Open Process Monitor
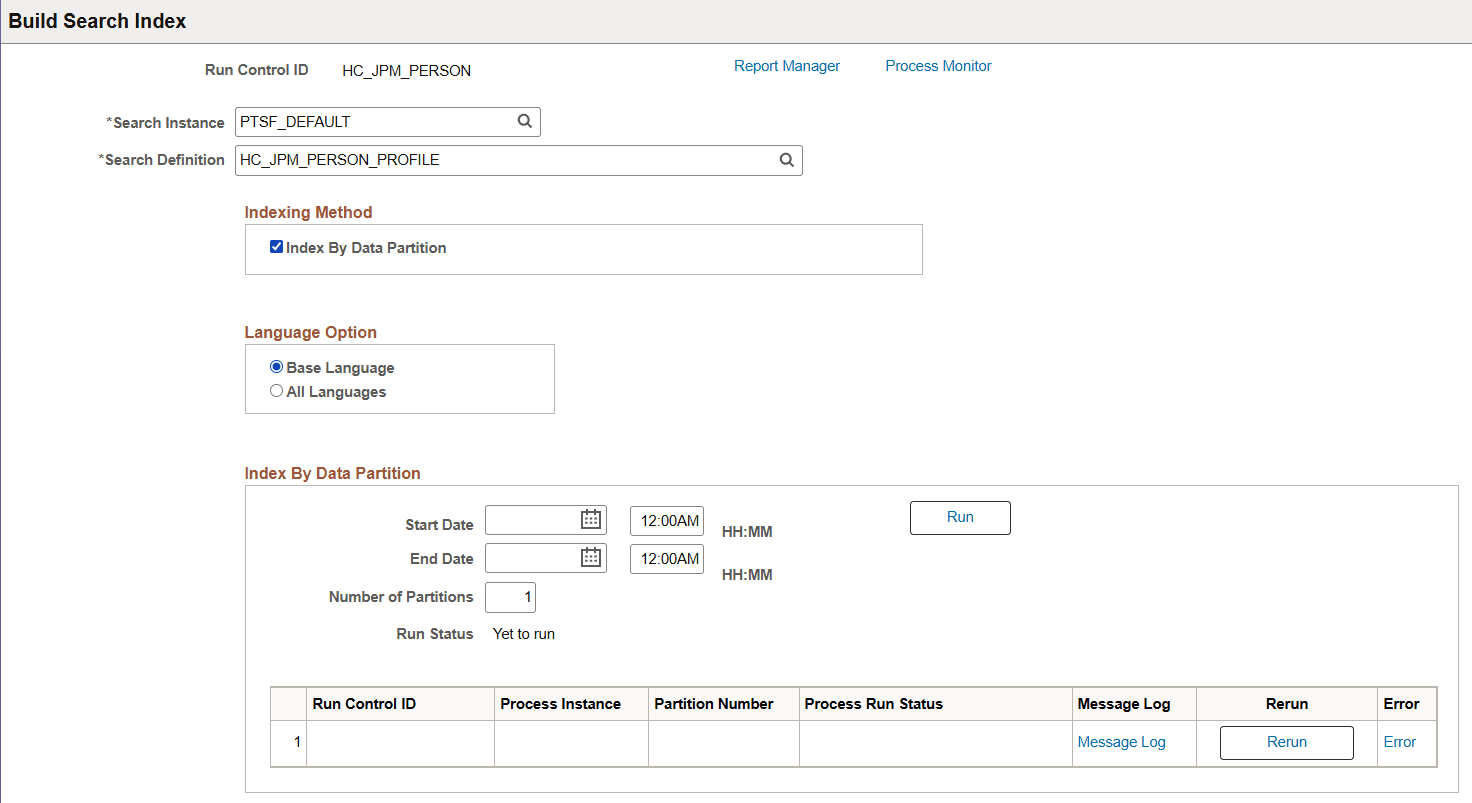This screenshot has width=1472, height=803. pyautogui.click(x=937, y=65)
